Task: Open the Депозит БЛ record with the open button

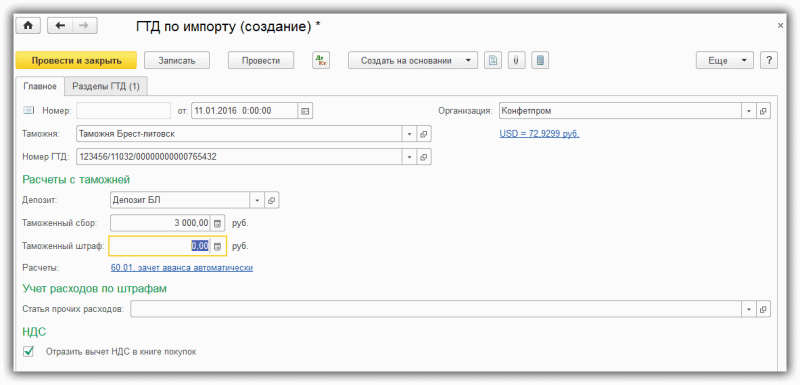Action: [x=272, y=200]
